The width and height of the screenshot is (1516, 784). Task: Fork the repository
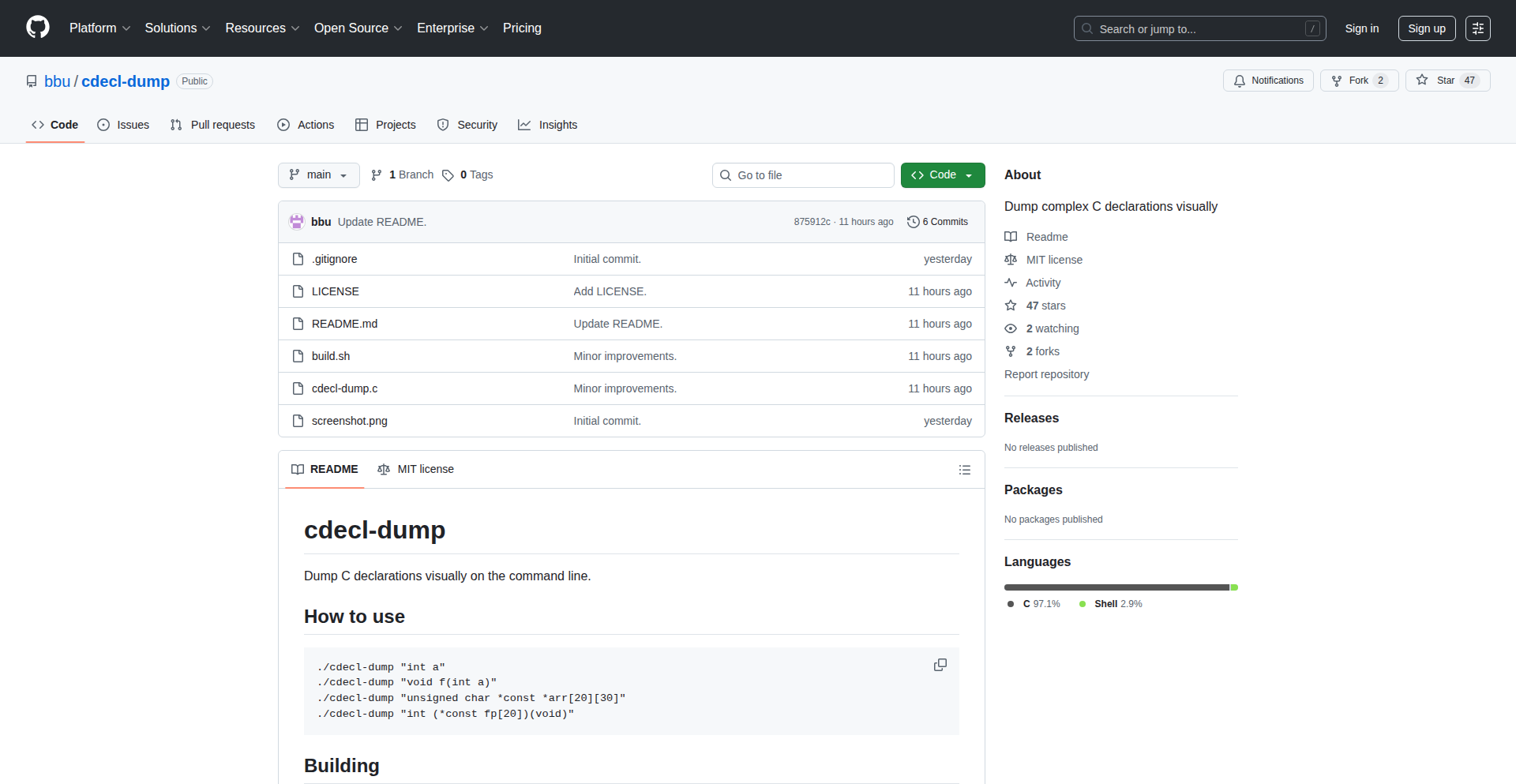[1358, 81]
